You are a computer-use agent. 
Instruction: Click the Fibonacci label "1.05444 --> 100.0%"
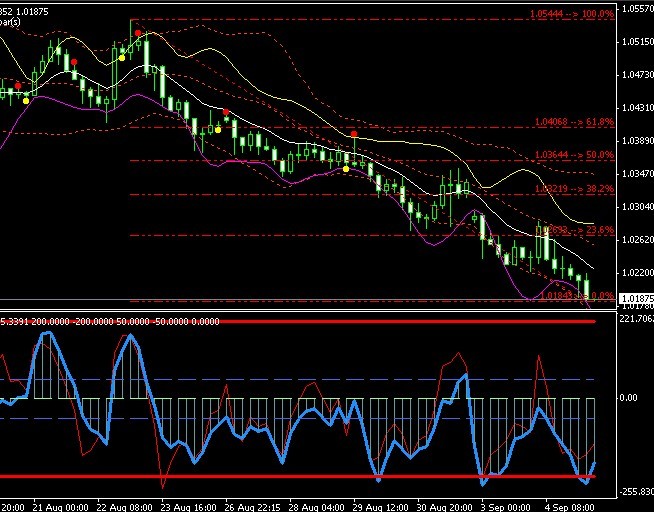[x=572, y=14]
